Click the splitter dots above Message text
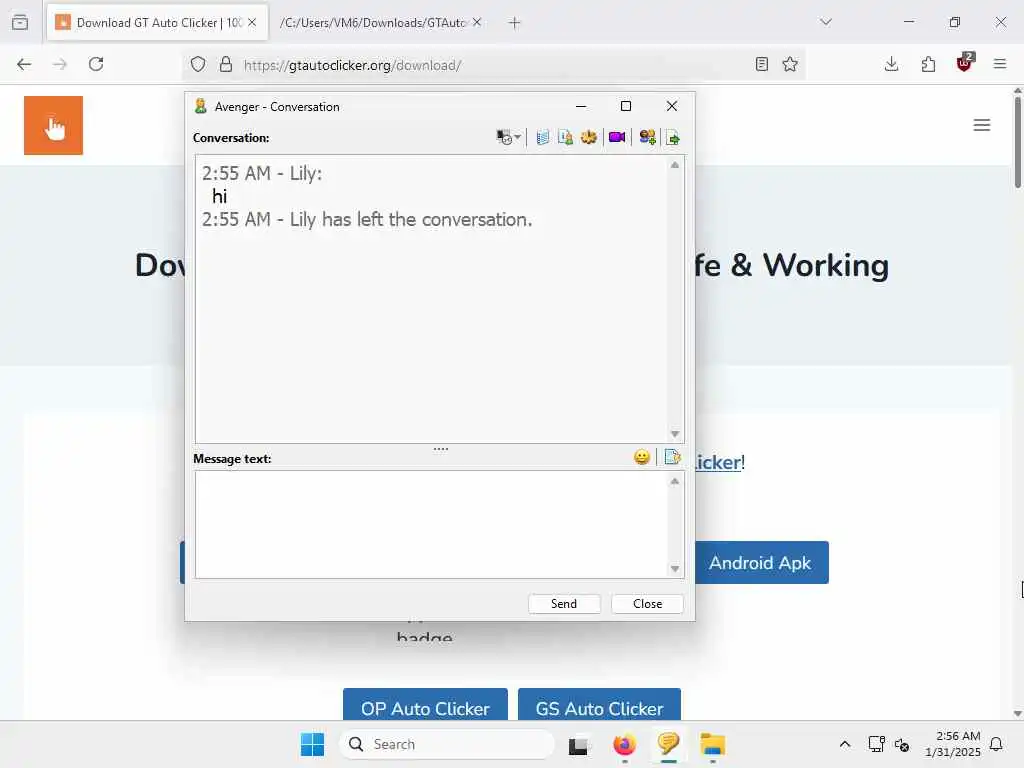This screenshot has width=1024, height=768. point(441,449)
